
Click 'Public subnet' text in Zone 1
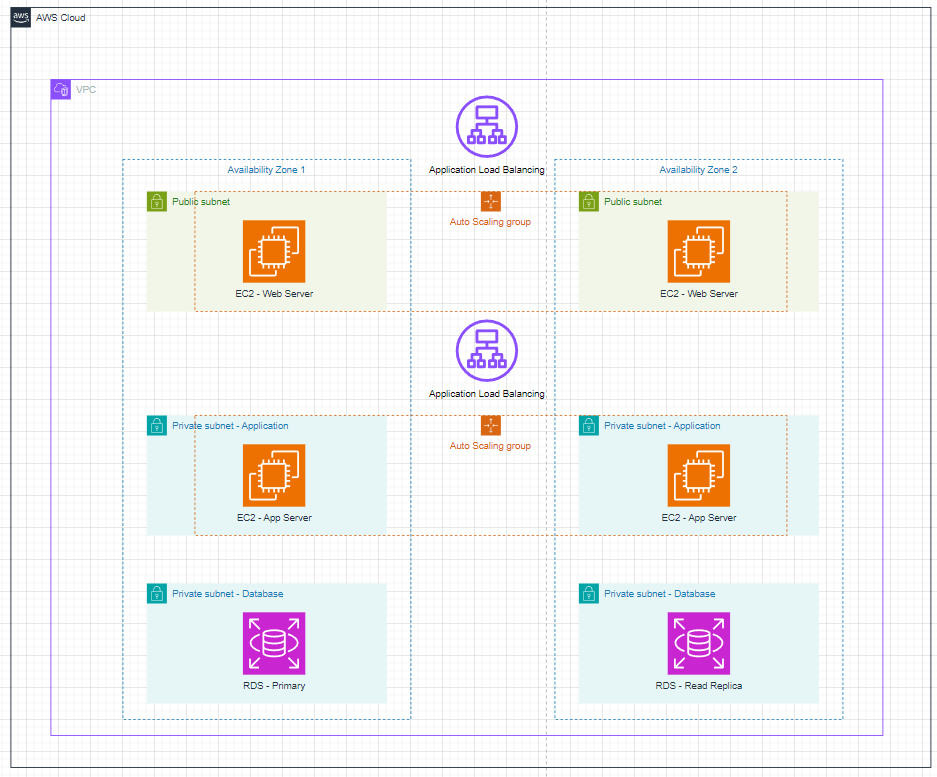[201, 201]
